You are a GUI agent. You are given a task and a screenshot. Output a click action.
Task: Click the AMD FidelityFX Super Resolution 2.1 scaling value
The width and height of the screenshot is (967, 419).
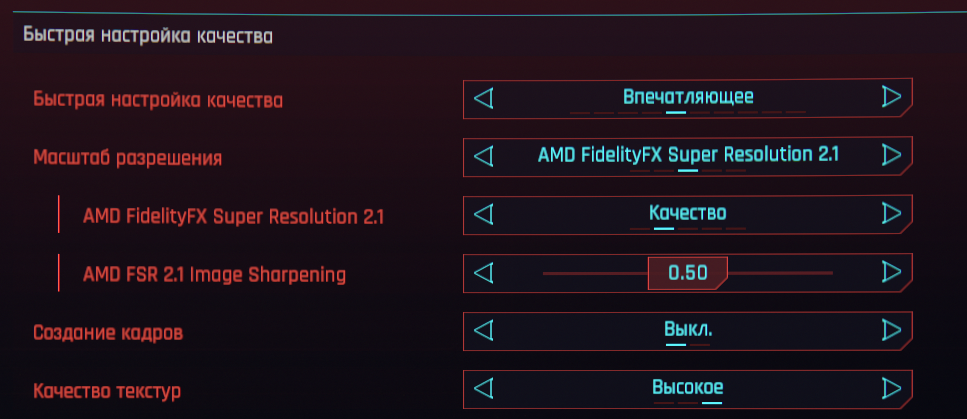(x=688, y=155)
